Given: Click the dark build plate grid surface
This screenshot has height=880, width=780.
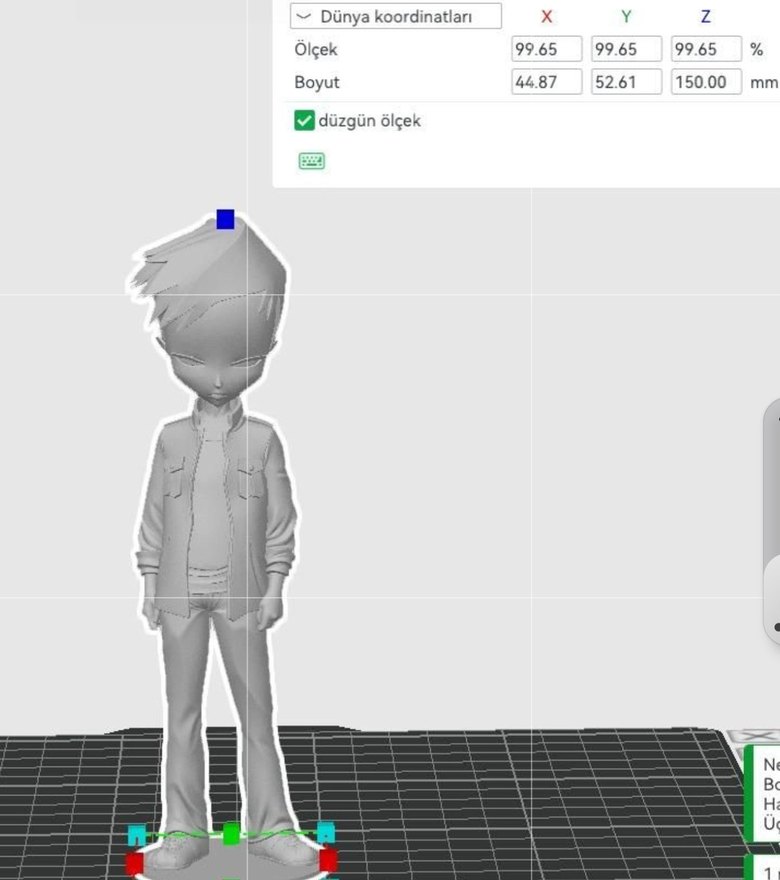Looking at the screenshot, I should pos(520,800).
